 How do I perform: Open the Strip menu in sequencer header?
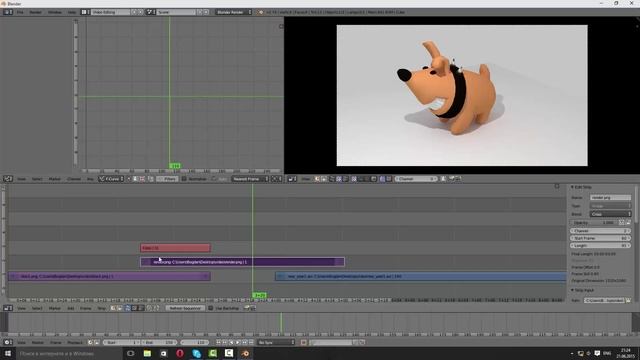pyautogui.click(x=102, y=308)
